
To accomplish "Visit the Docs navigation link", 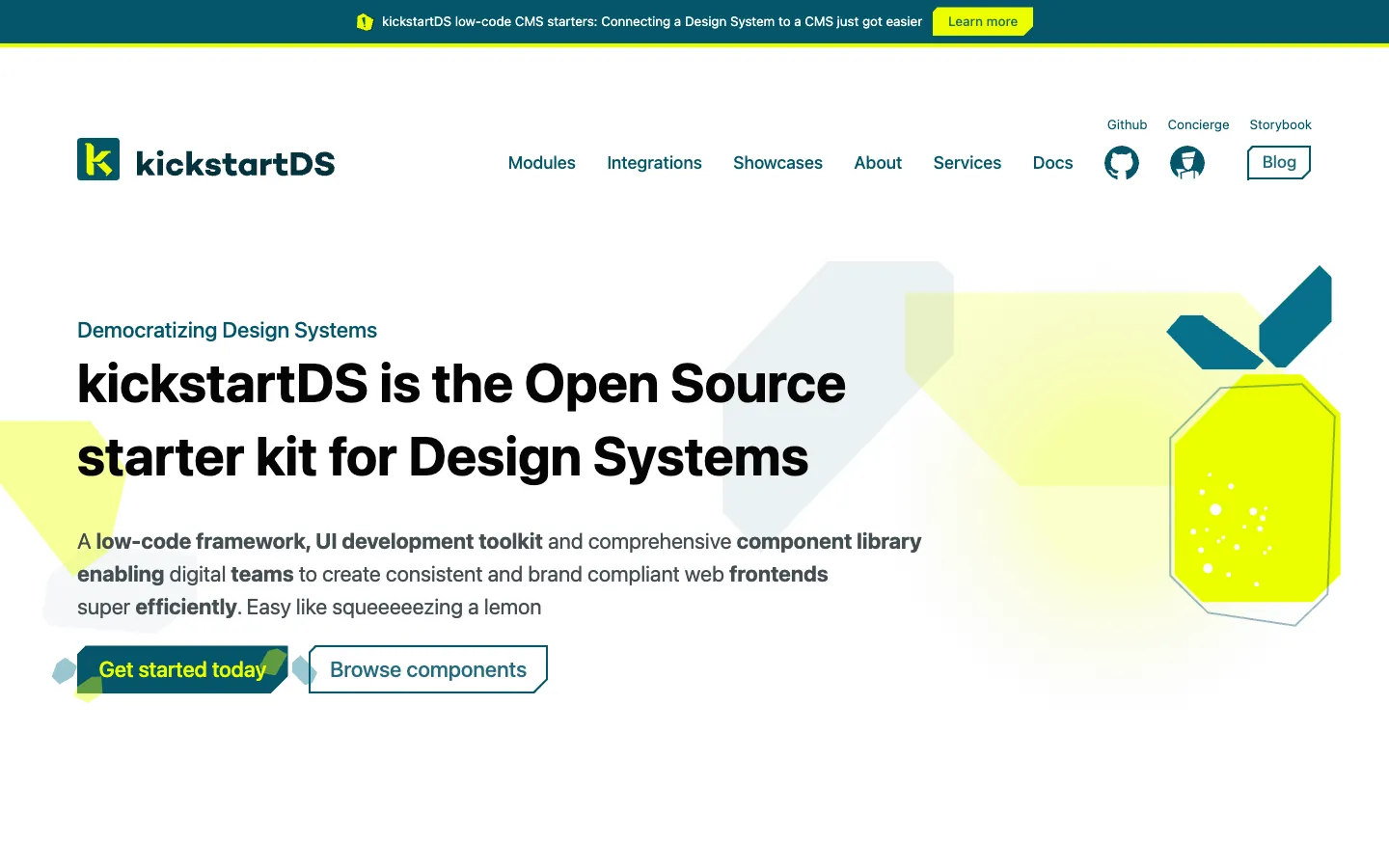I will [x=1052, y=163].
